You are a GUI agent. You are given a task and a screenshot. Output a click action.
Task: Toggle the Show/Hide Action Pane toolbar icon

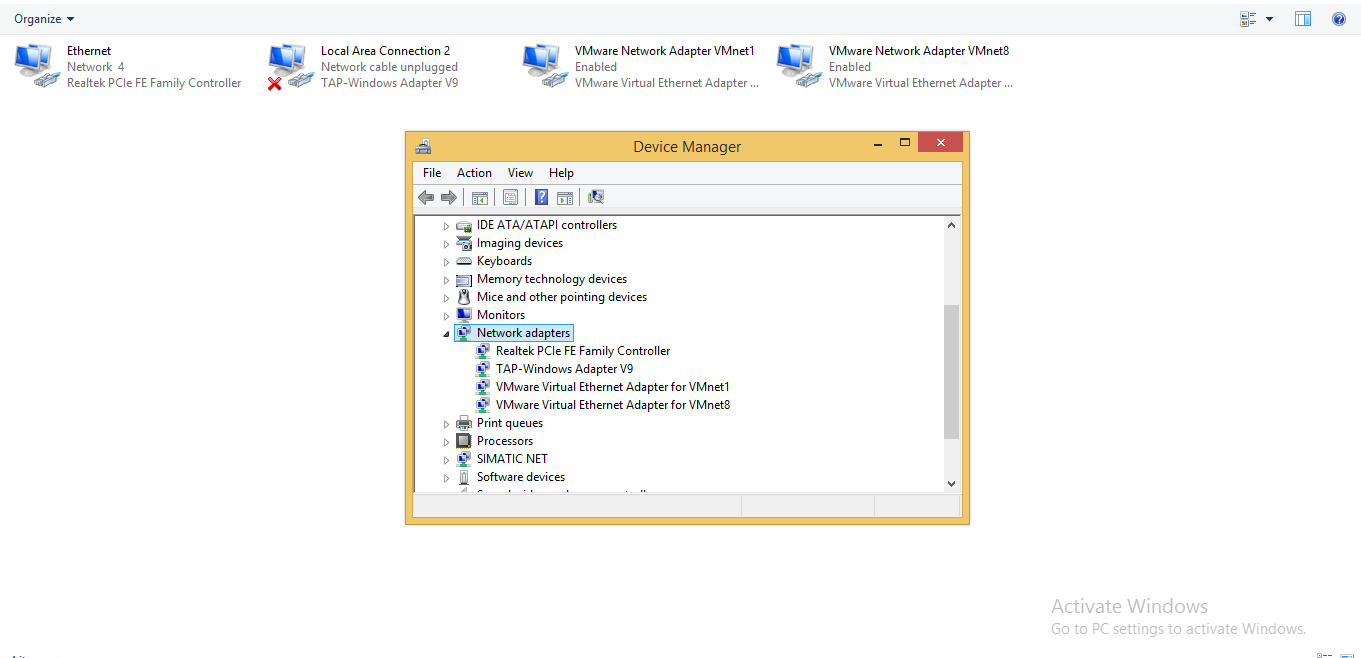pos(565,197)
